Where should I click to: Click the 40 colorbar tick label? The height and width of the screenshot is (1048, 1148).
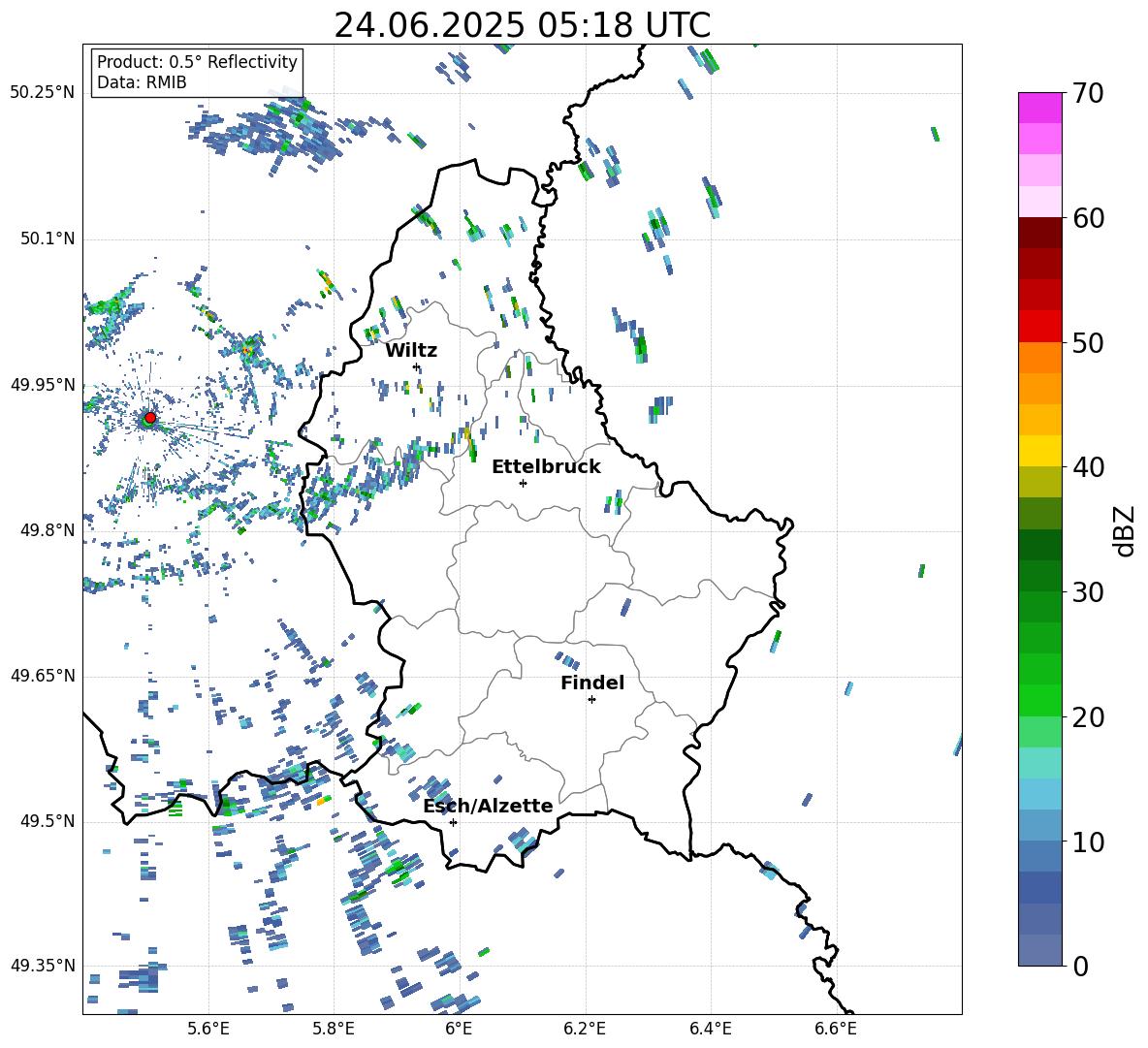1088,467
